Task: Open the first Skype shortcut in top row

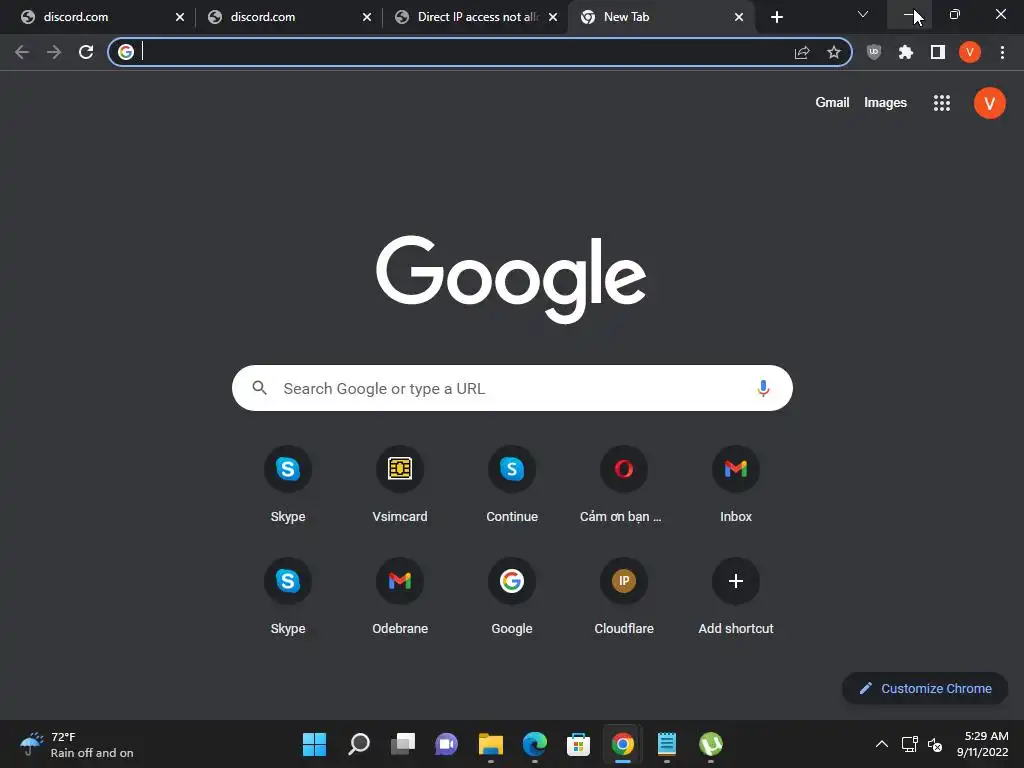Action: coord(288,484)
